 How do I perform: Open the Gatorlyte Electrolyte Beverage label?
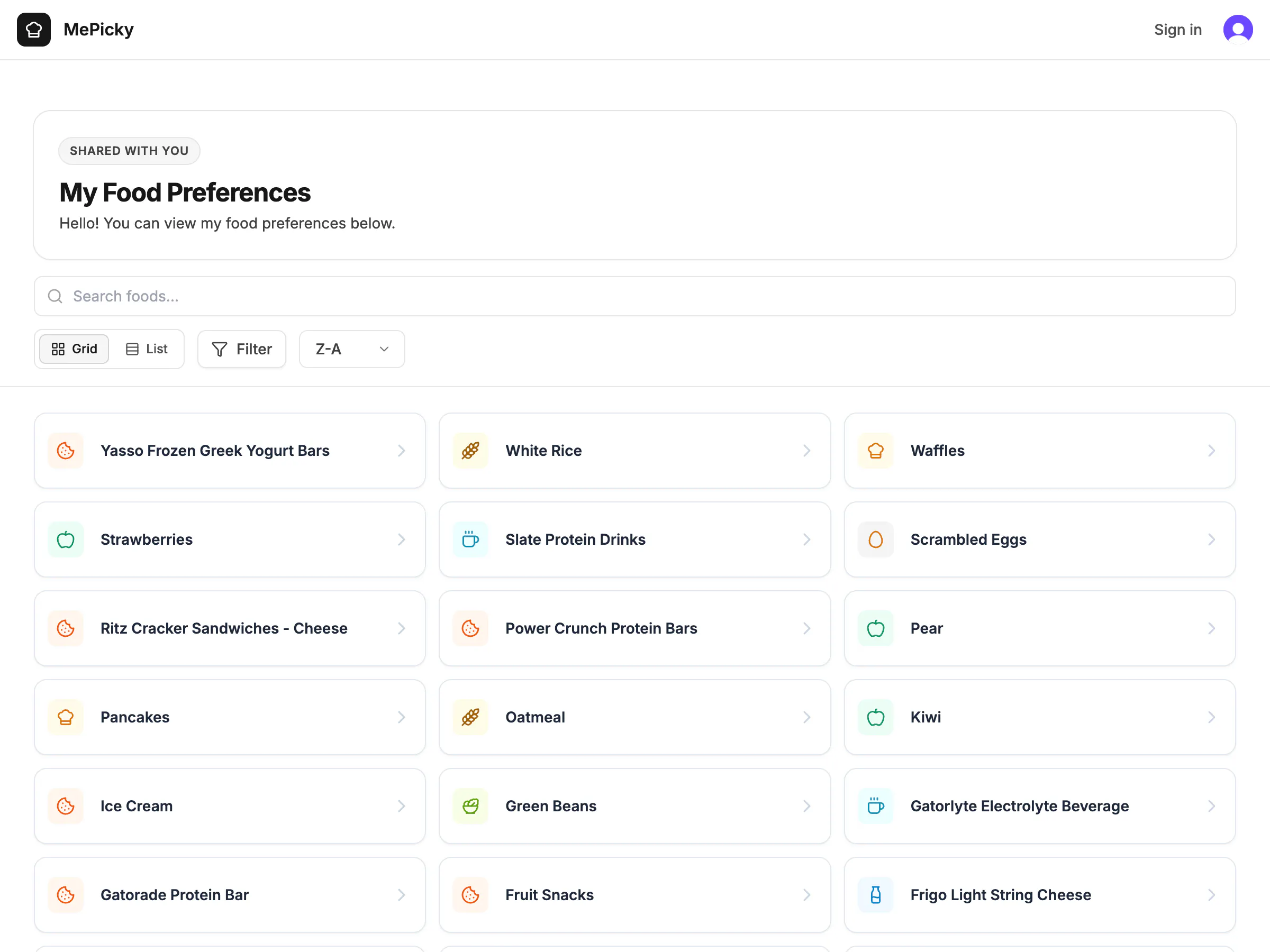coord(1020,806)
